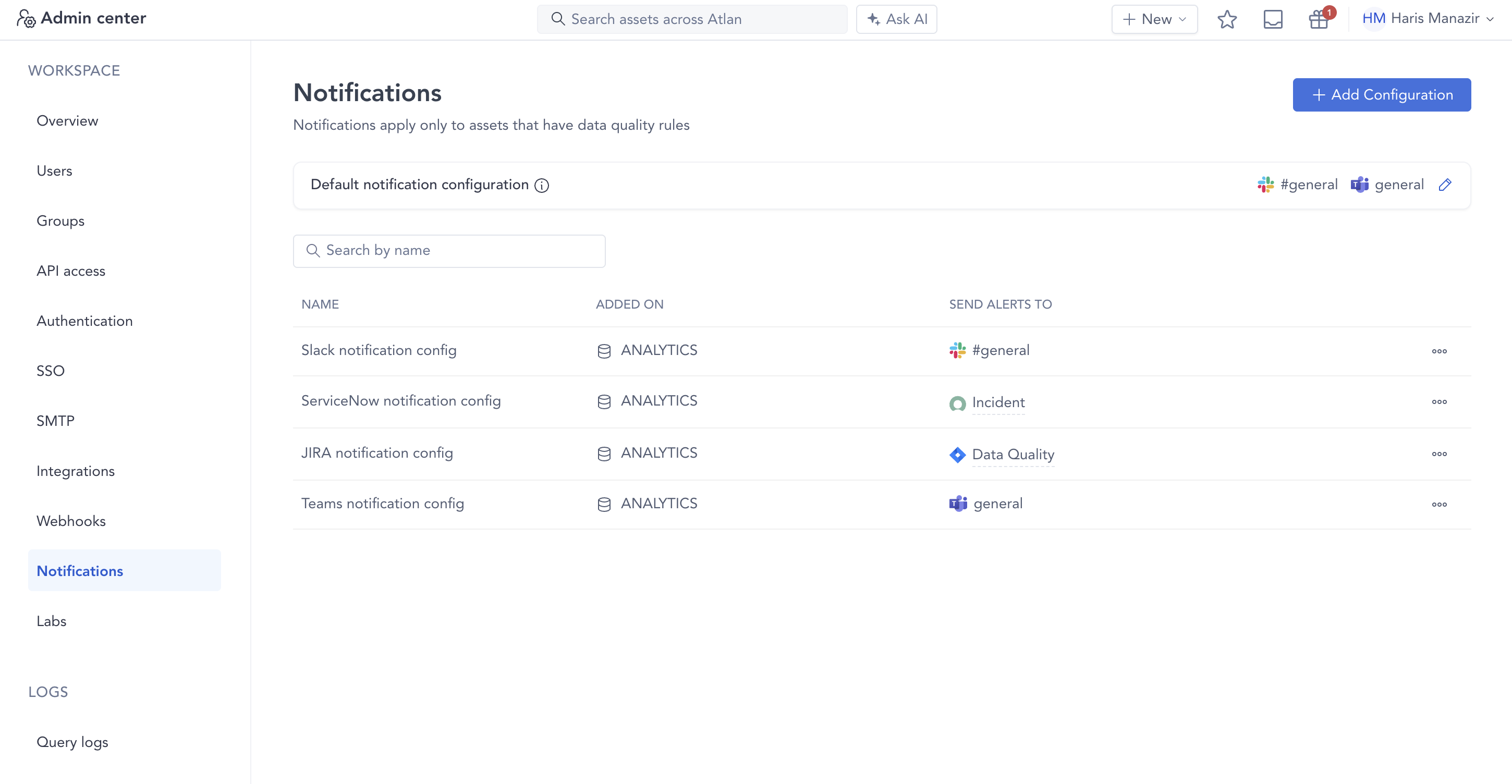1512x784 pixels.
Task: Select Webhooks in the sidebar
Action: click(71, 521)
